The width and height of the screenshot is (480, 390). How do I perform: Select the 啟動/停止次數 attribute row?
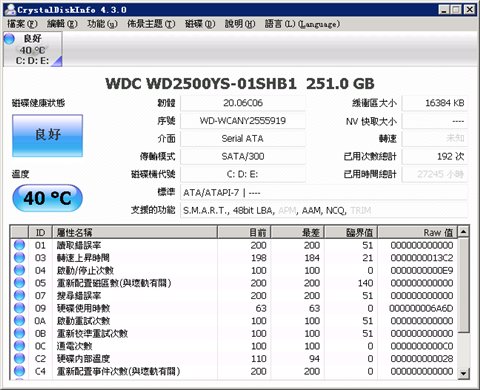pos(234,270)
